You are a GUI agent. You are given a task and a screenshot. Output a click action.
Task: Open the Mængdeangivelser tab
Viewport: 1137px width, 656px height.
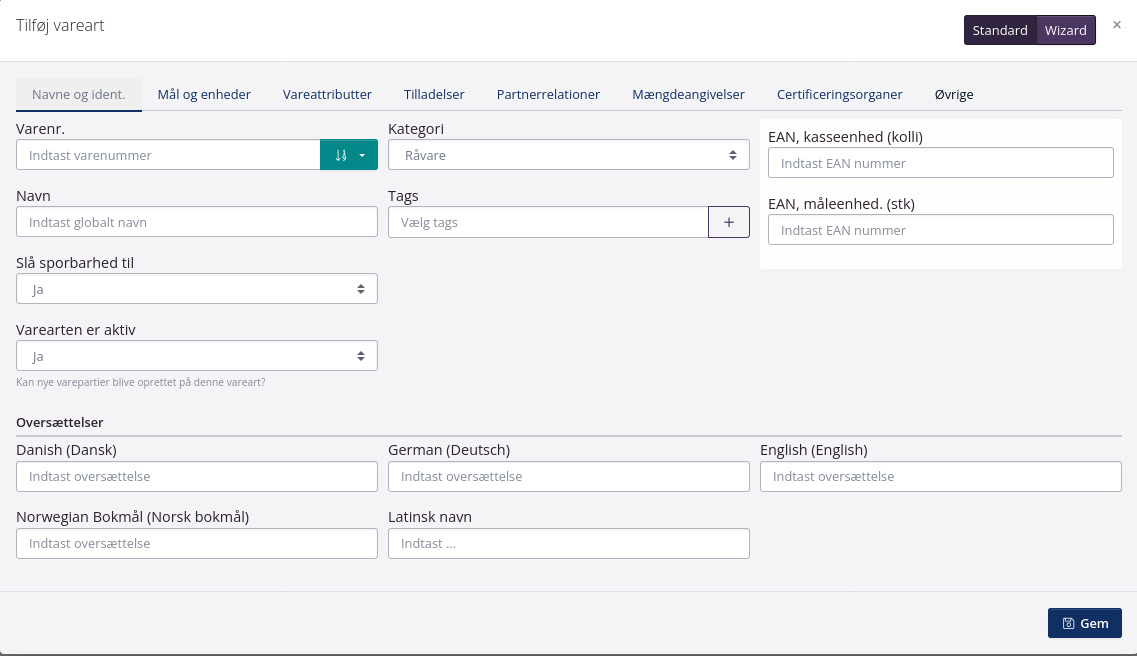coord(688,94)
